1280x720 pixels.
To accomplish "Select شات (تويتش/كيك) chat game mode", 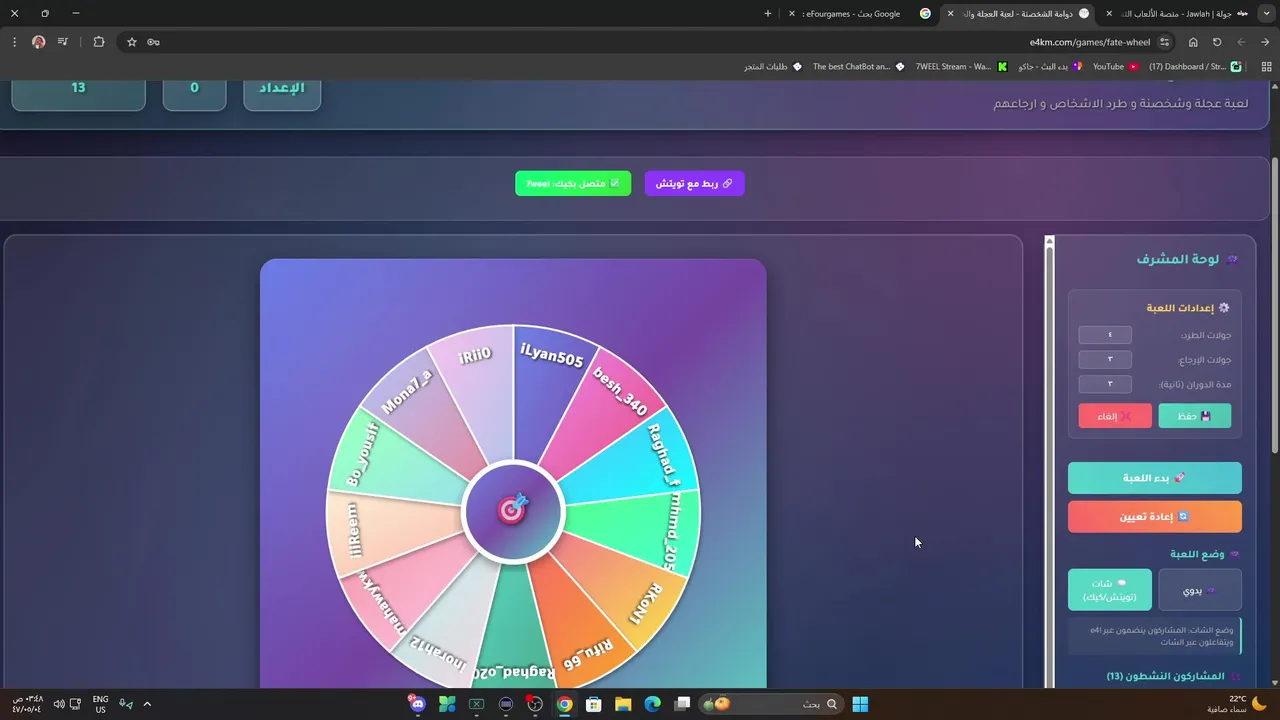I will point(1110,591).
